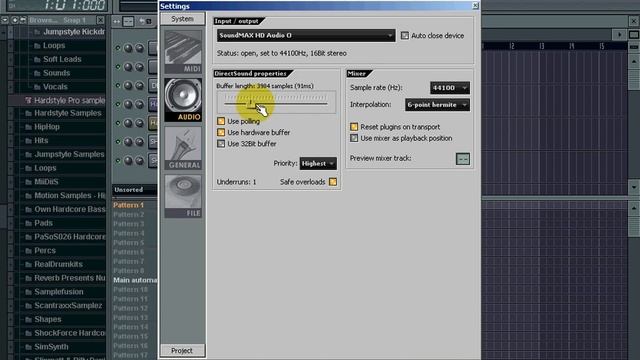640x360 pixels.
Task: Open the Interpolation 6-point hermite dropdown
Action: point(437,105)
